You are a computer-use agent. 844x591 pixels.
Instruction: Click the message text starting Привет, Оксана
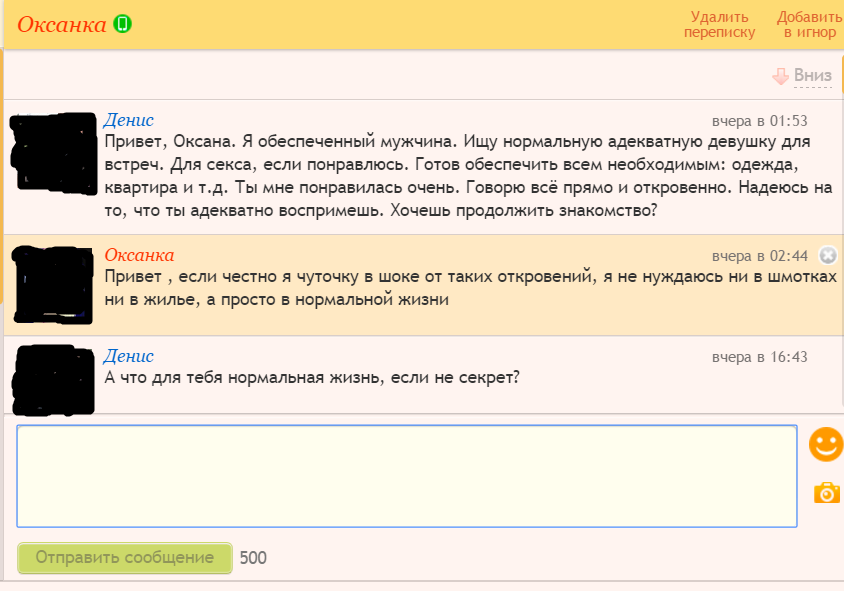(468, 176)
